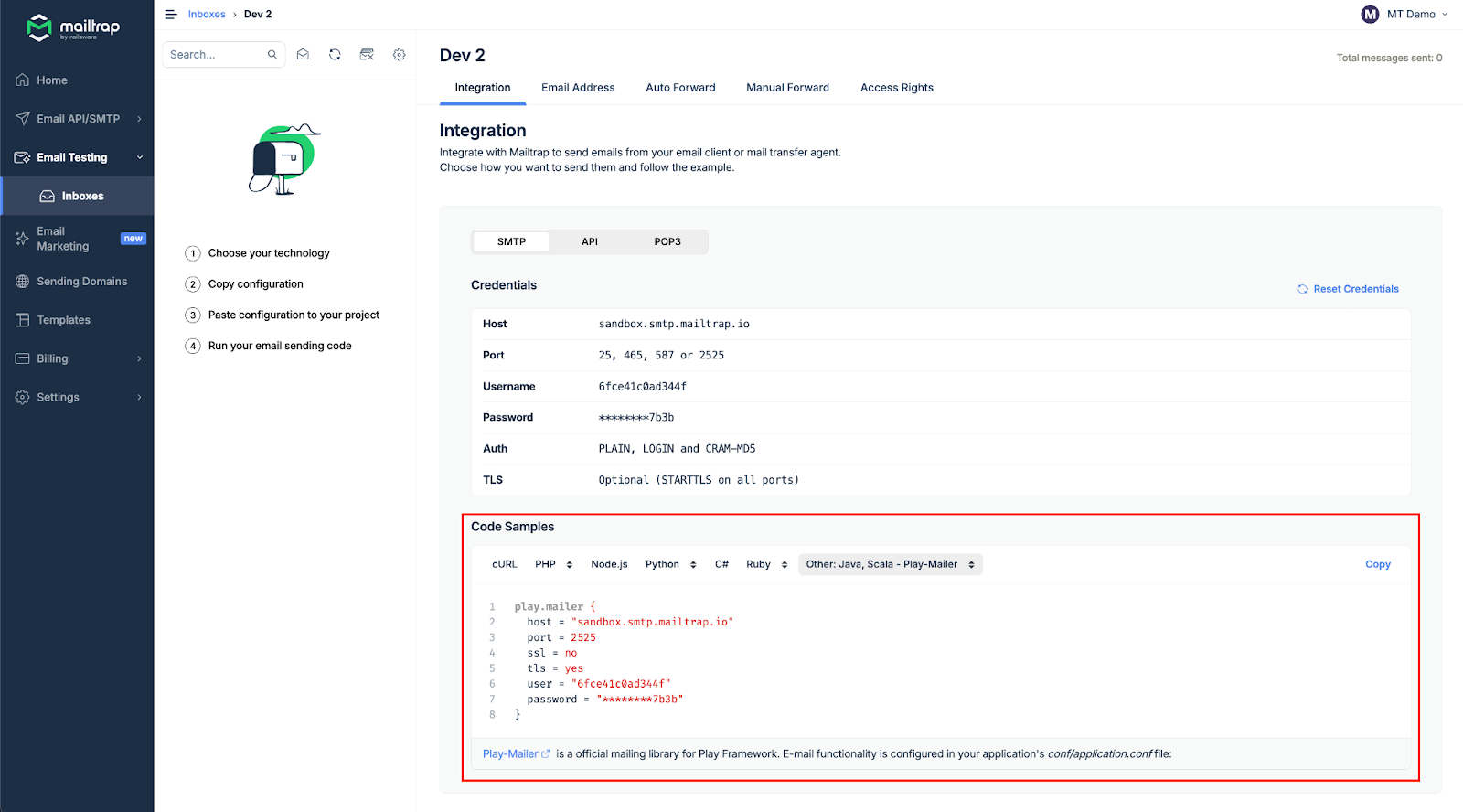The height and width of the screenshot is (812, 1463).
Task: Click the Port value '25, 465, 587 or 2525'
Action: point(661,356)
